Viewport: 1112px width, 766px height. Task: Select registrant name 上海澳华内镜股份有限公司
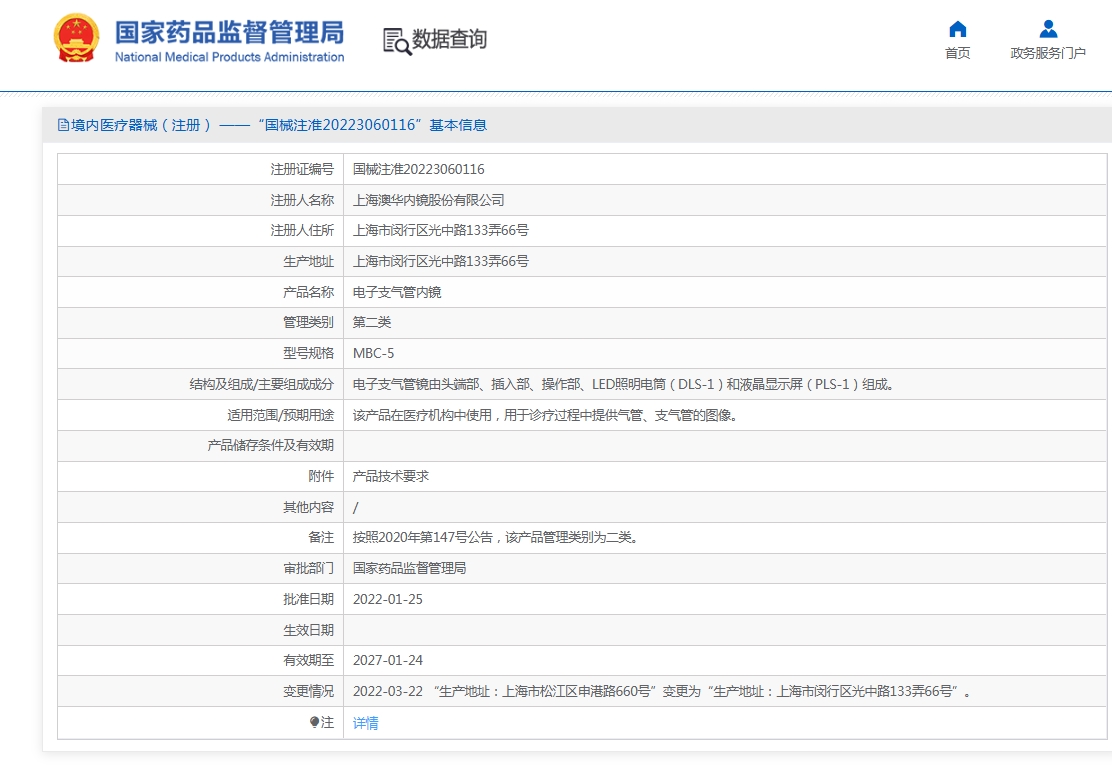428,200
